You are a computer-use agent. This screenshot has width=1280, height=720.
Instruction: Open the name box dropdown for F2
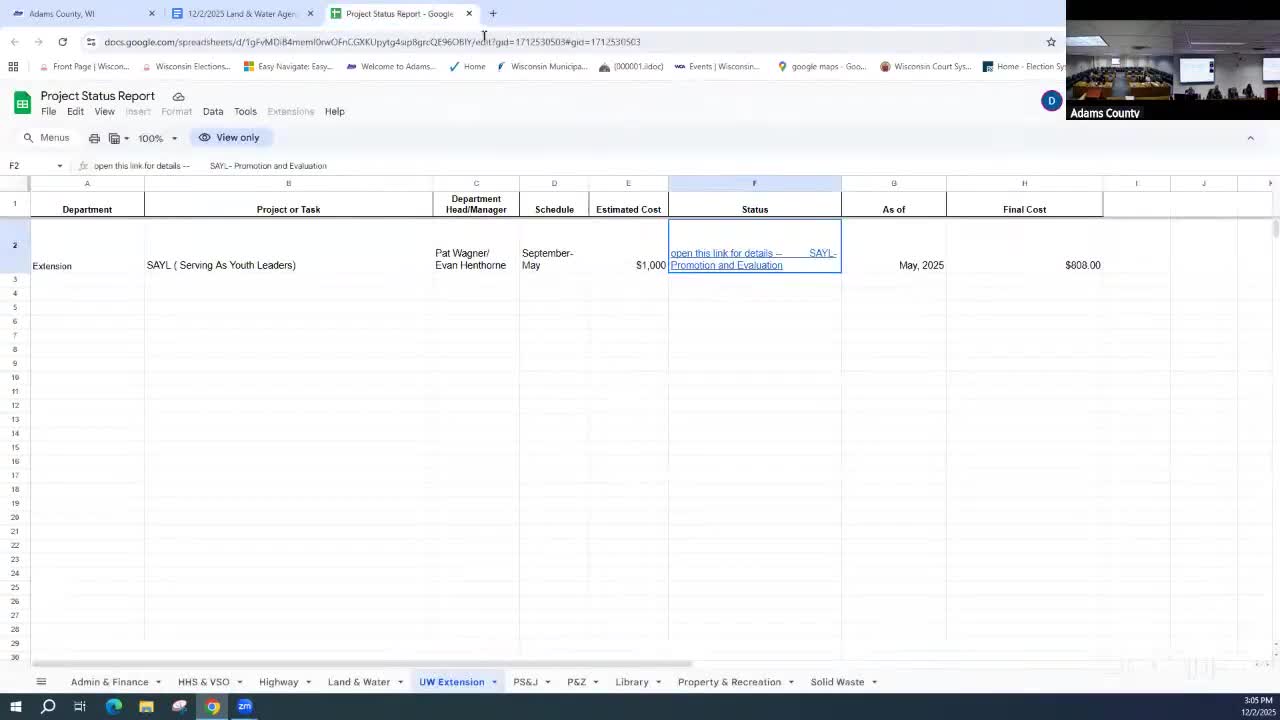pos(59,166)
